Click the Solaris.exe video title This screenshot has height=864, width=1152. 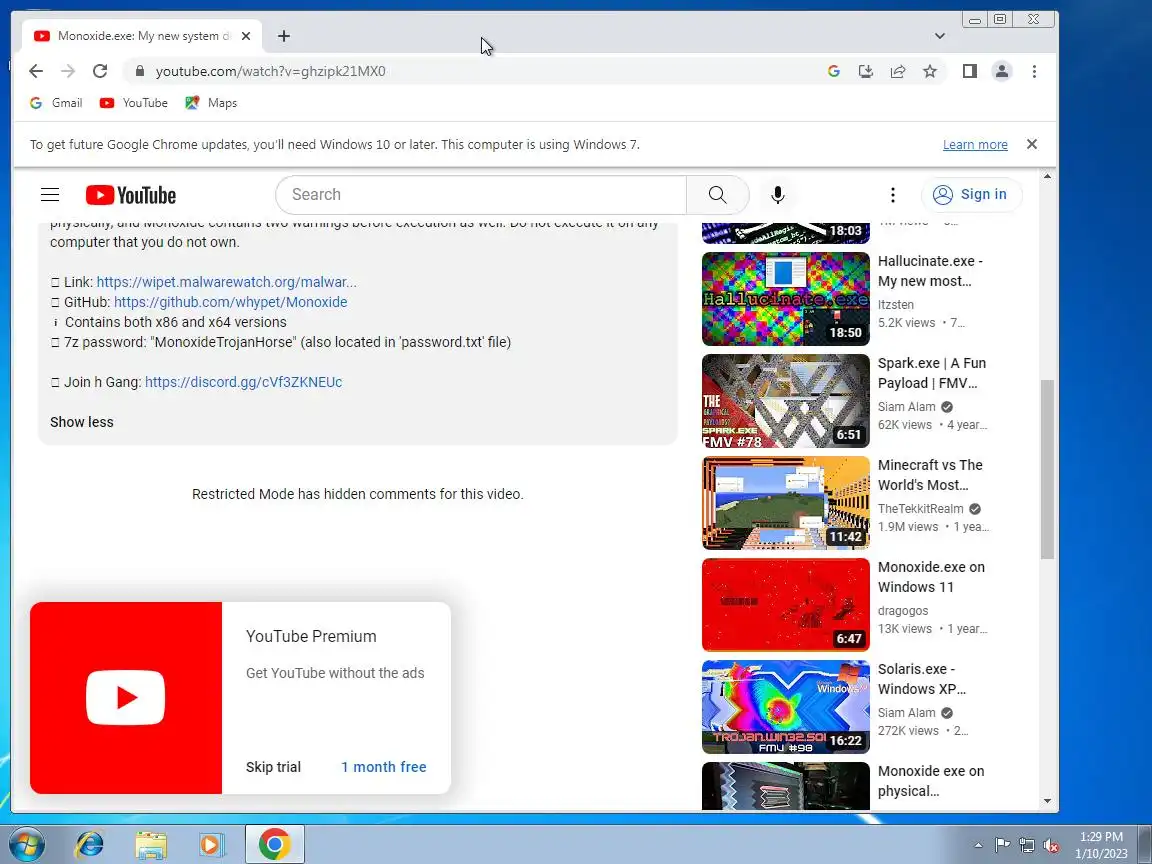[x=921, y=680]
